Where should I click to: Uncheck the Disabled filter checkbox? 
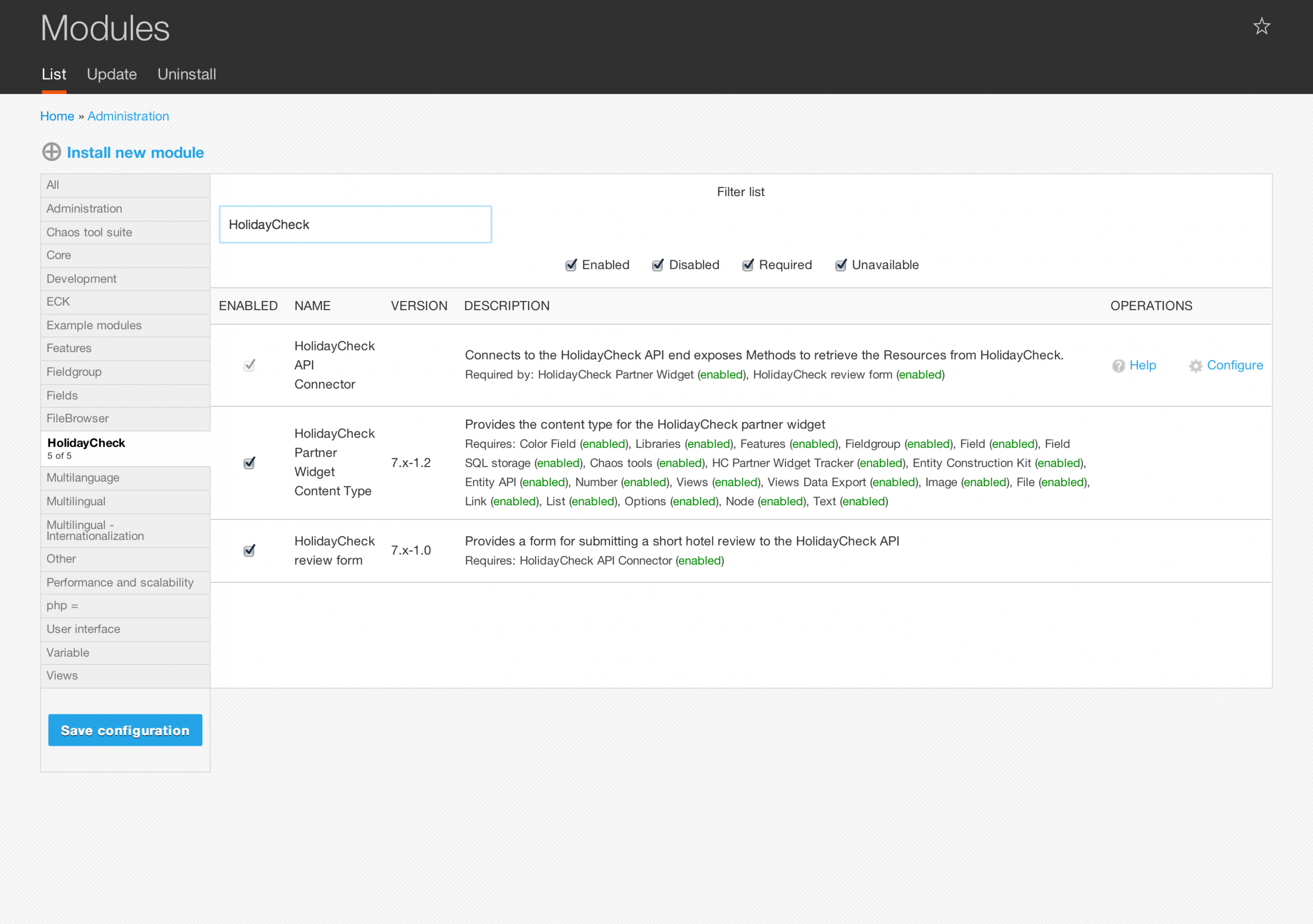(x=657, y=265)
